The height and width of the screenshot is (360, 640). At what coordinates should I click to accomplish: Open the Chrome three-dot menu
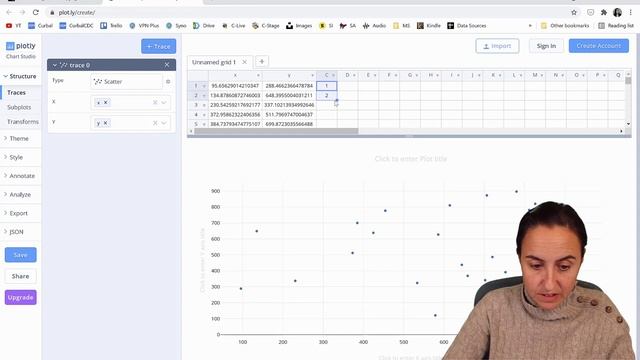tap(631, 13)
